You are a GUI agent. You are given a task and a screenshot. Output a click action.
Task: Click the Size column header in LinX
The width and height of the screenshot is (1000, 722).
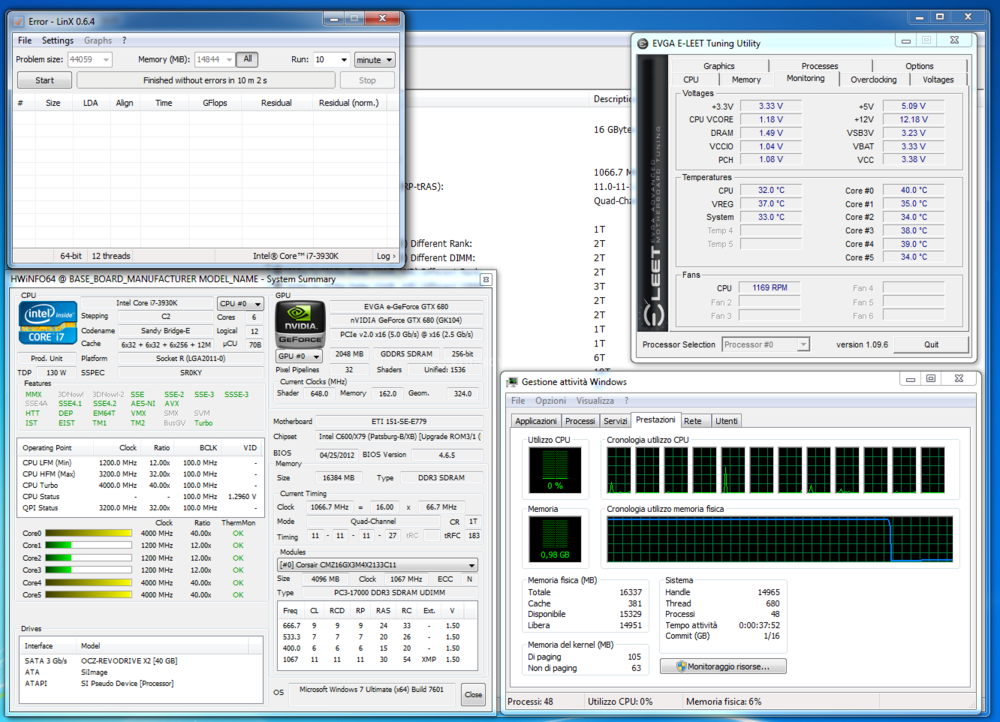[53, 103]
